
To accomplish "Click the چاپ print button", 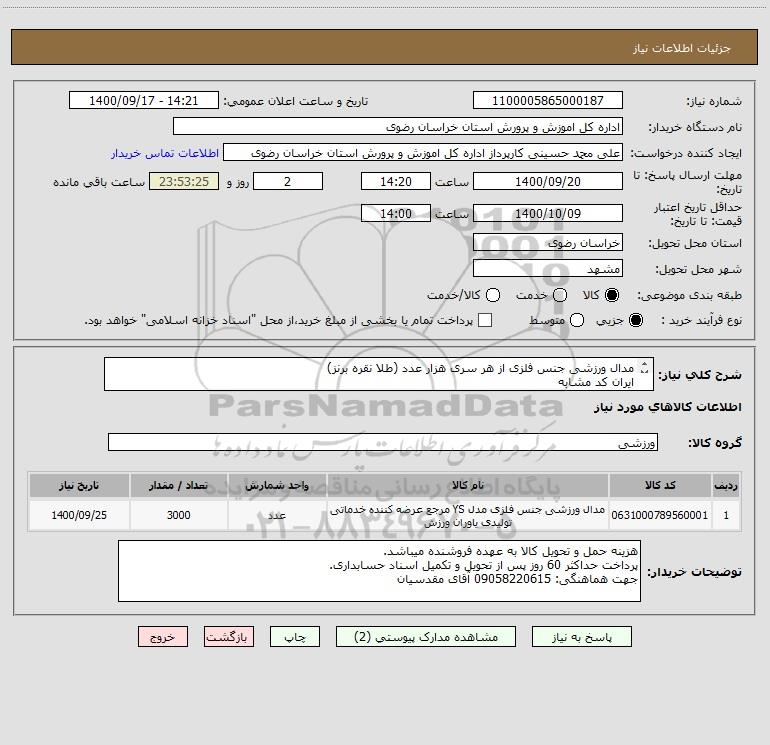I will coord(295,637).
